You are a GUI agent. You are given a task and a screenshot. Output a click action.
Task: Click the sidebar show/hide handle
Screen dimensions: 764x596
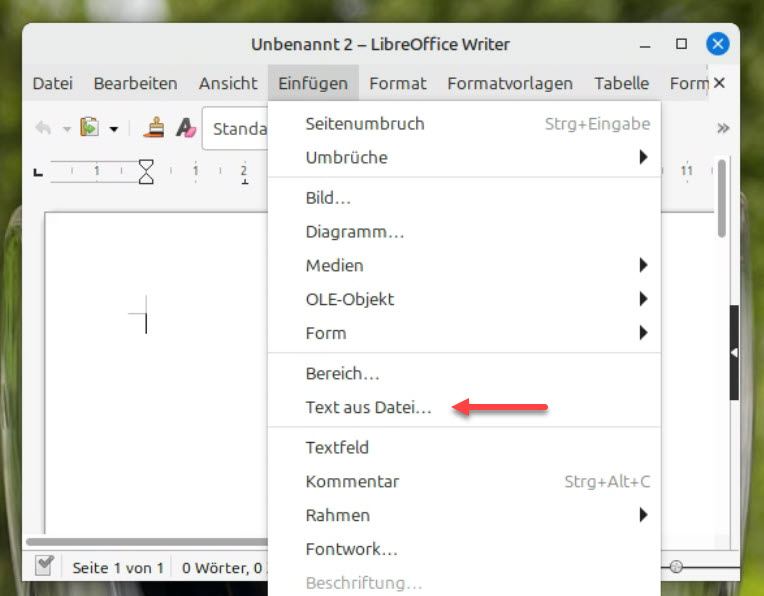point(734,353)
